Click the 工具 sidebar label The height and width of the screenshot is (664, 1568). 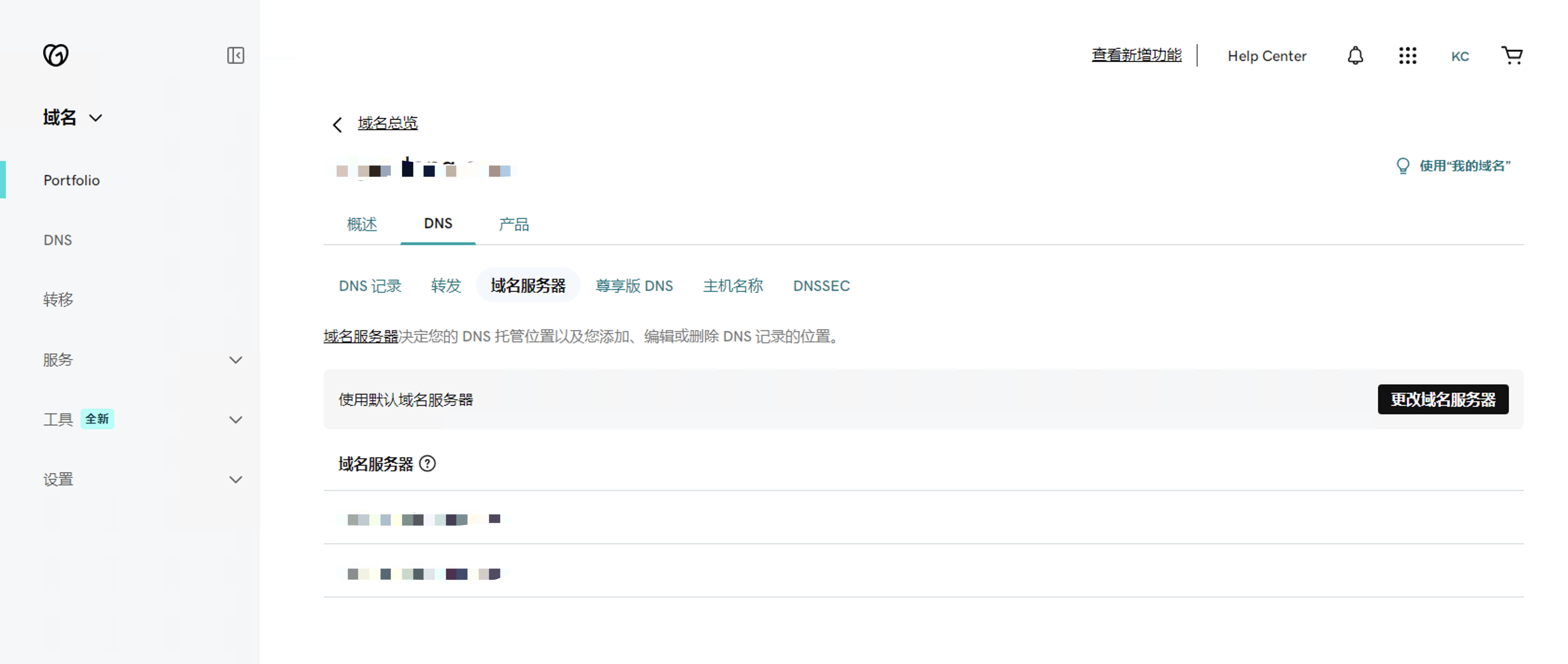(x=58, y=419)
